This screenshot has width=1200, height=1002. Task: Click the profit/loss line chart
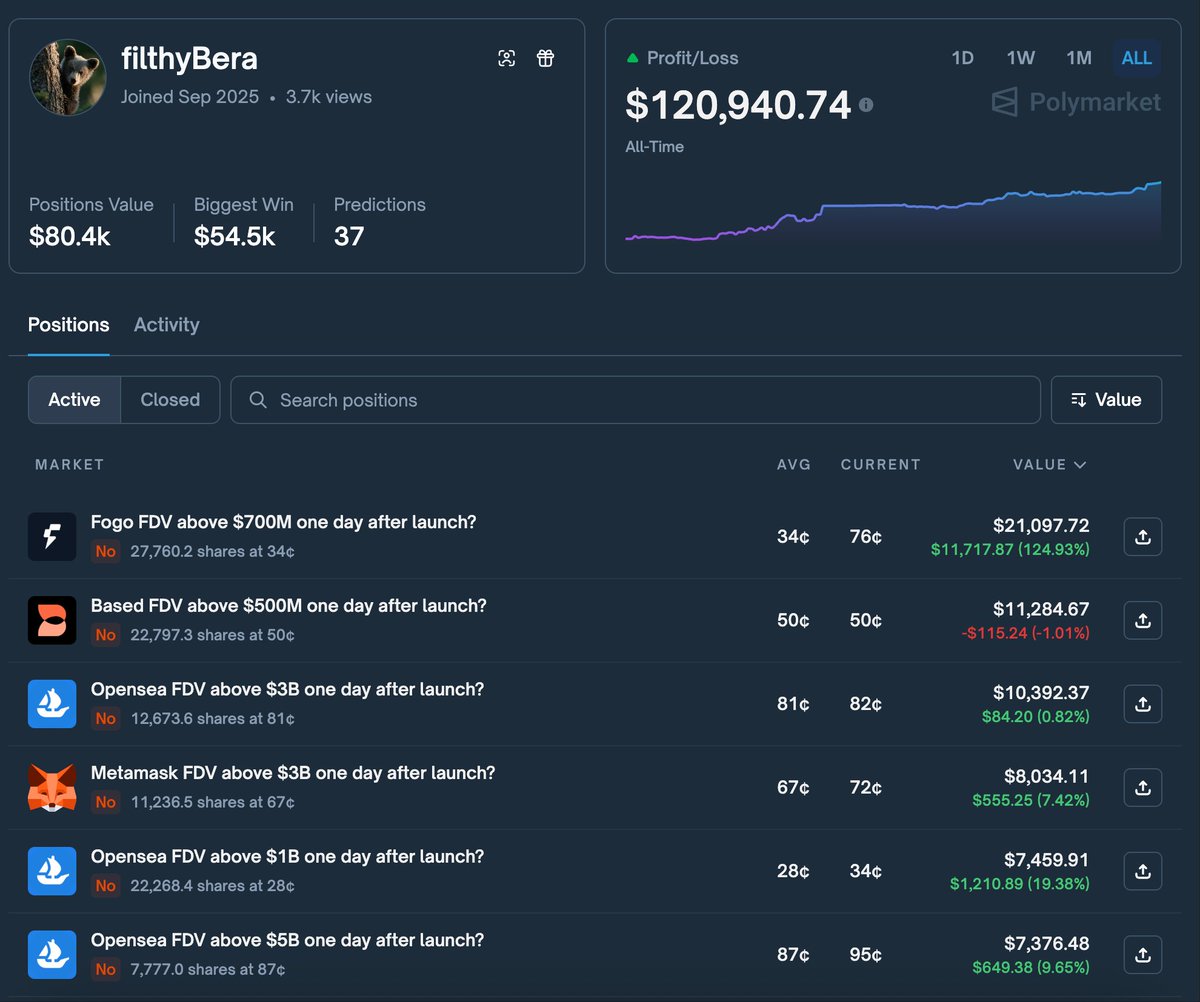click(x=893, y=213)
